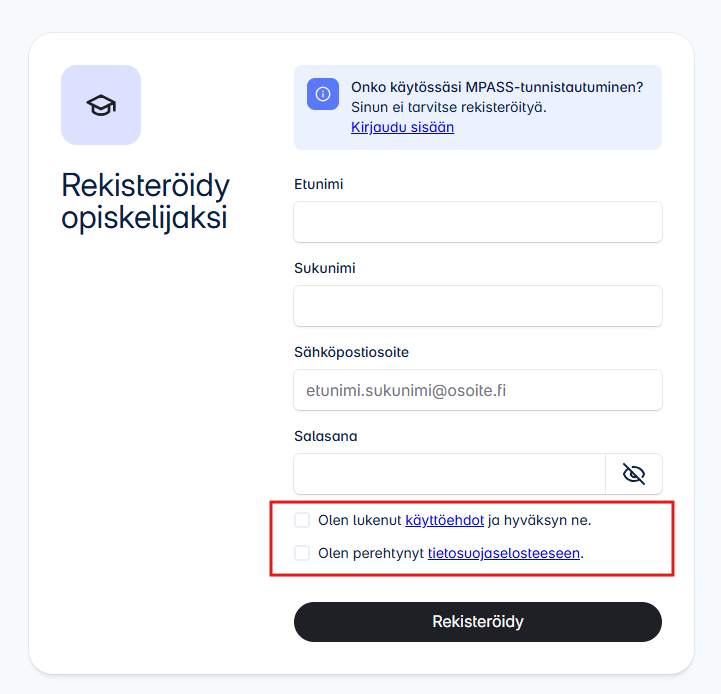Click the info icon in MPASS banner

(x=323, y=94)
